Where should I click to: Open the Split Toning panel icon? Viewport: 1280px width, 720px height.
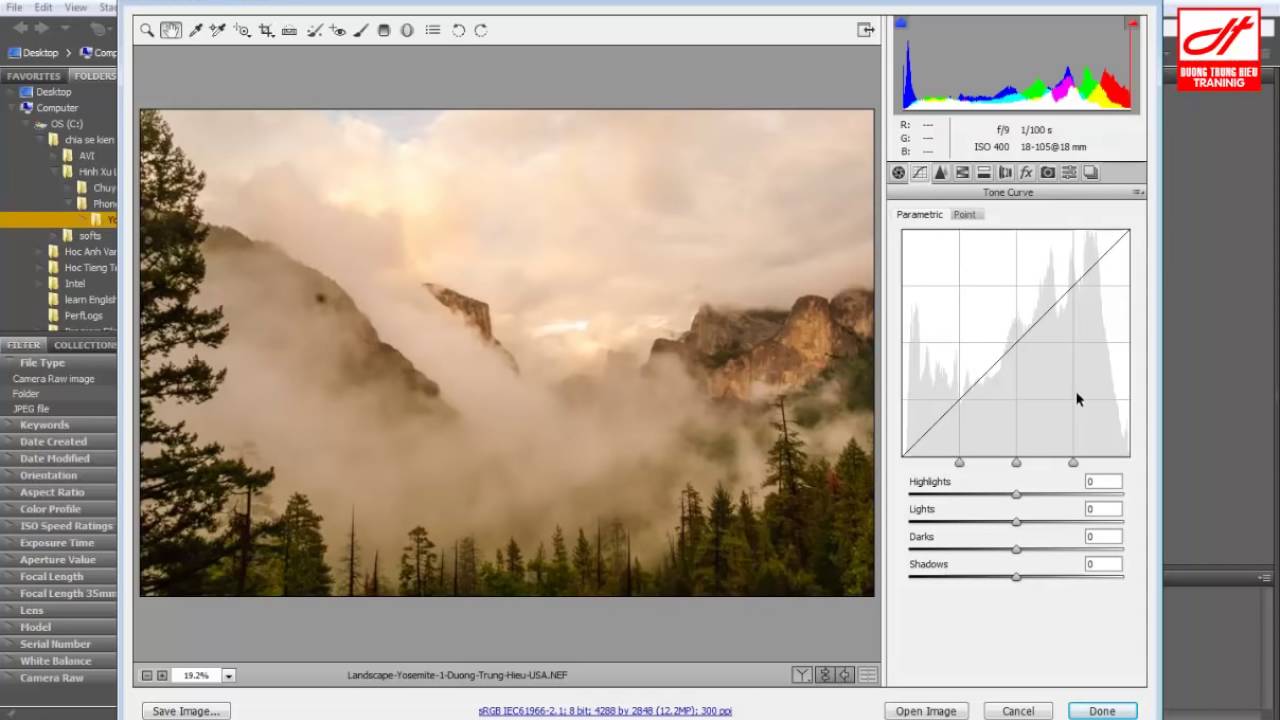pos(984,173)
